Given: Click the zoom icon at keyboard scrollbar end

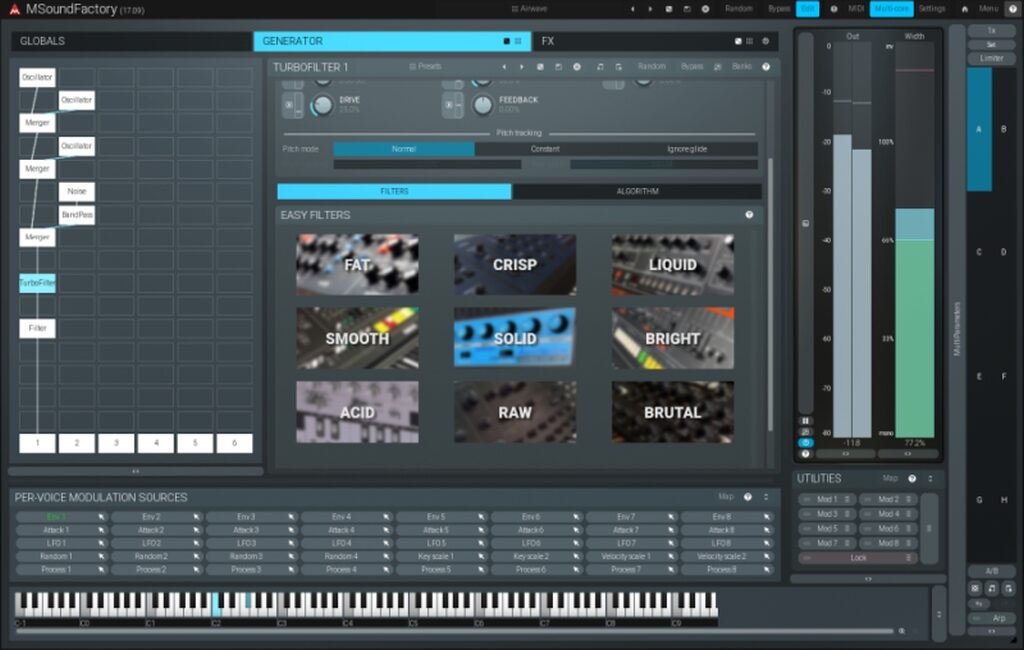Looking at the screenshot, I should [x=902, y=631].
